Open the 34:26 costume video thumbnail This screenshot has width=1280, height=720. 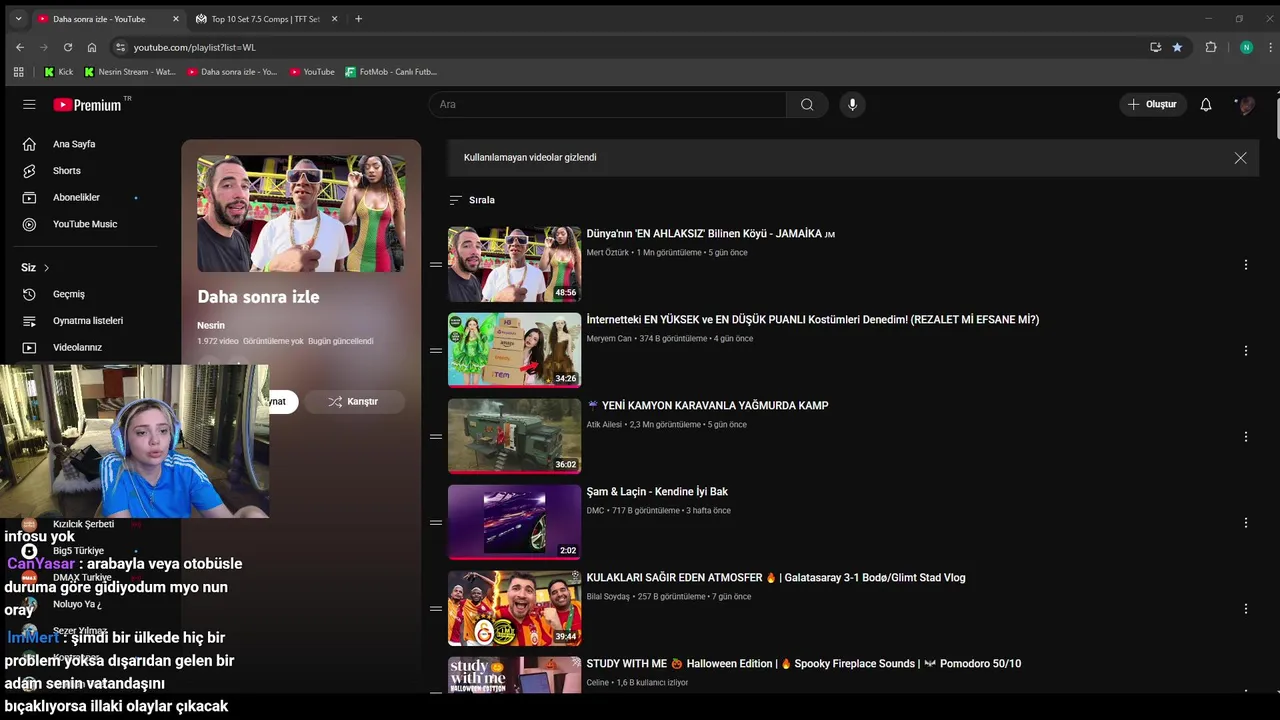[514, 350]
